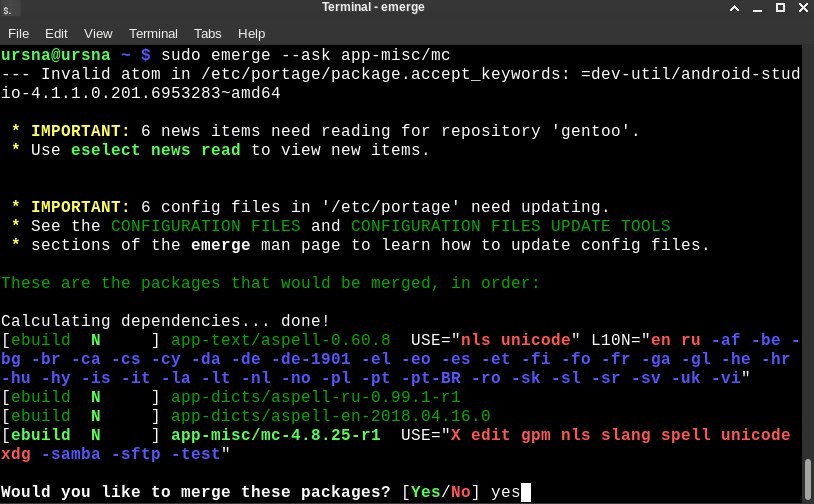Click 'app-dicts/aspell-en-2018.04.16.0' package name
Image resolution: width=814 pixels, height=504 pixels.
click(331, 416)
